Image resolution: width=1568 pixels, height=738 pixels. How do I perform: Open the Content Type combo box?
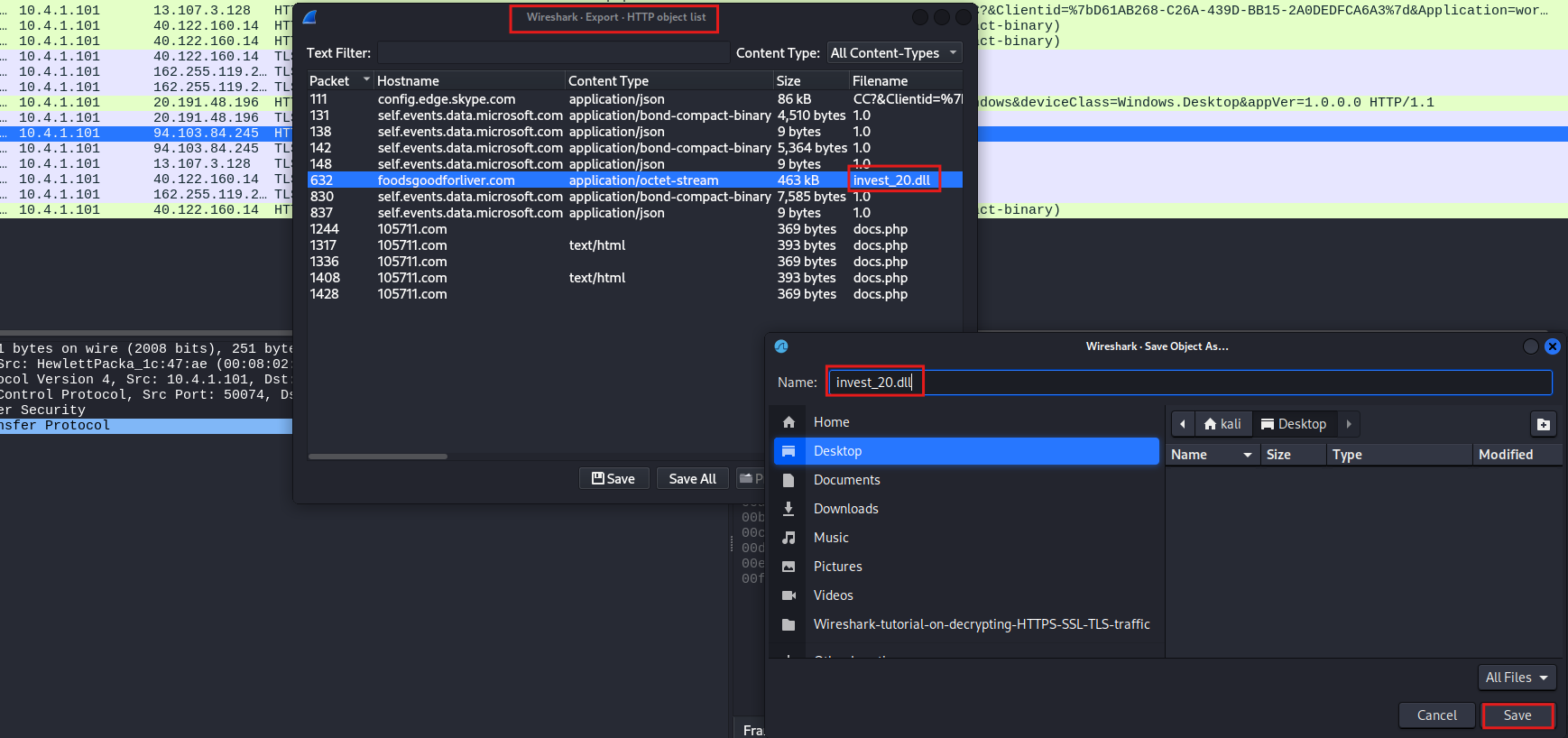click(895, 53)
